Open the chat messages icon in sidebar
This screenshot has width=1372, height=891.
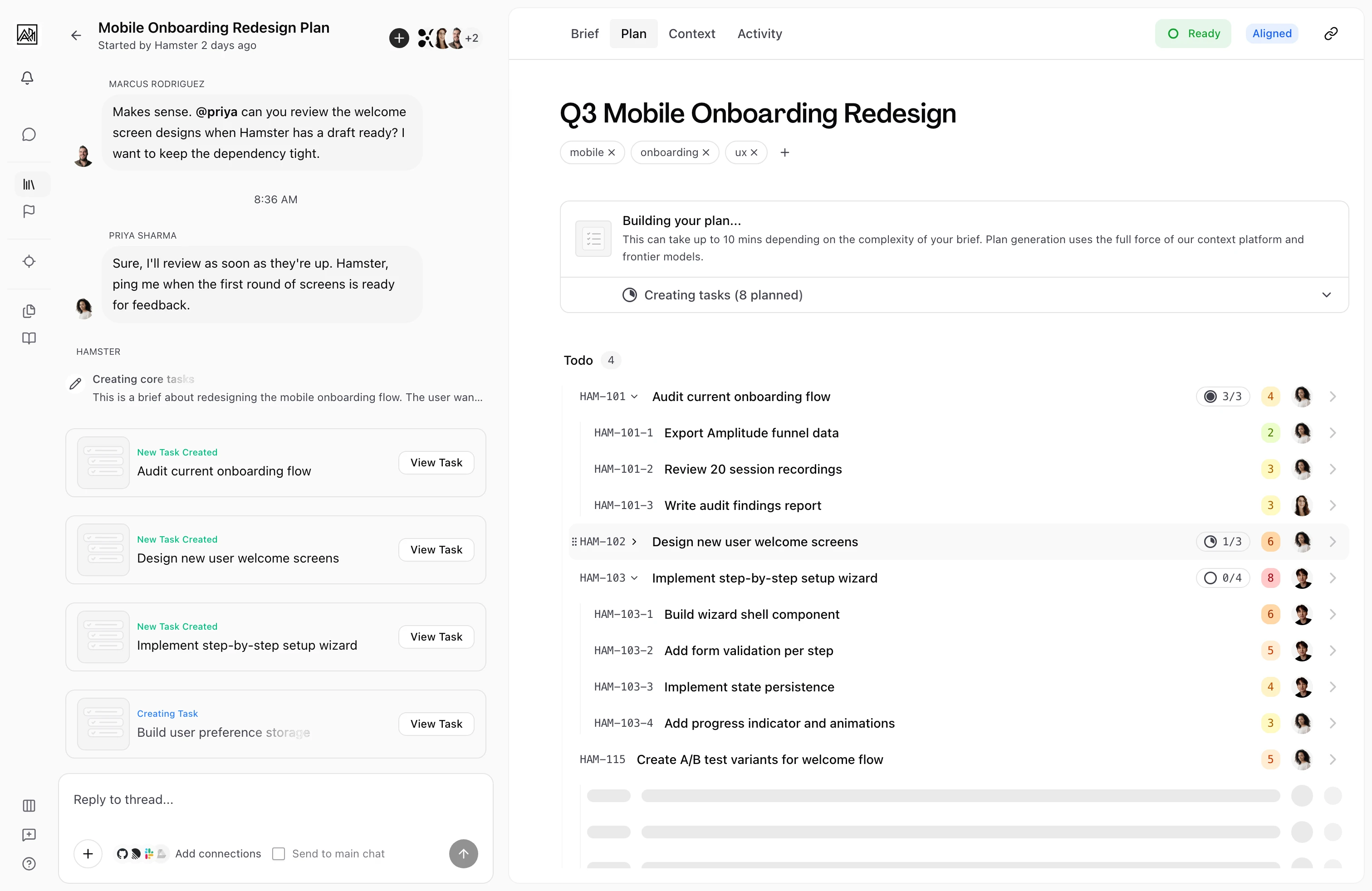point(29,134)
